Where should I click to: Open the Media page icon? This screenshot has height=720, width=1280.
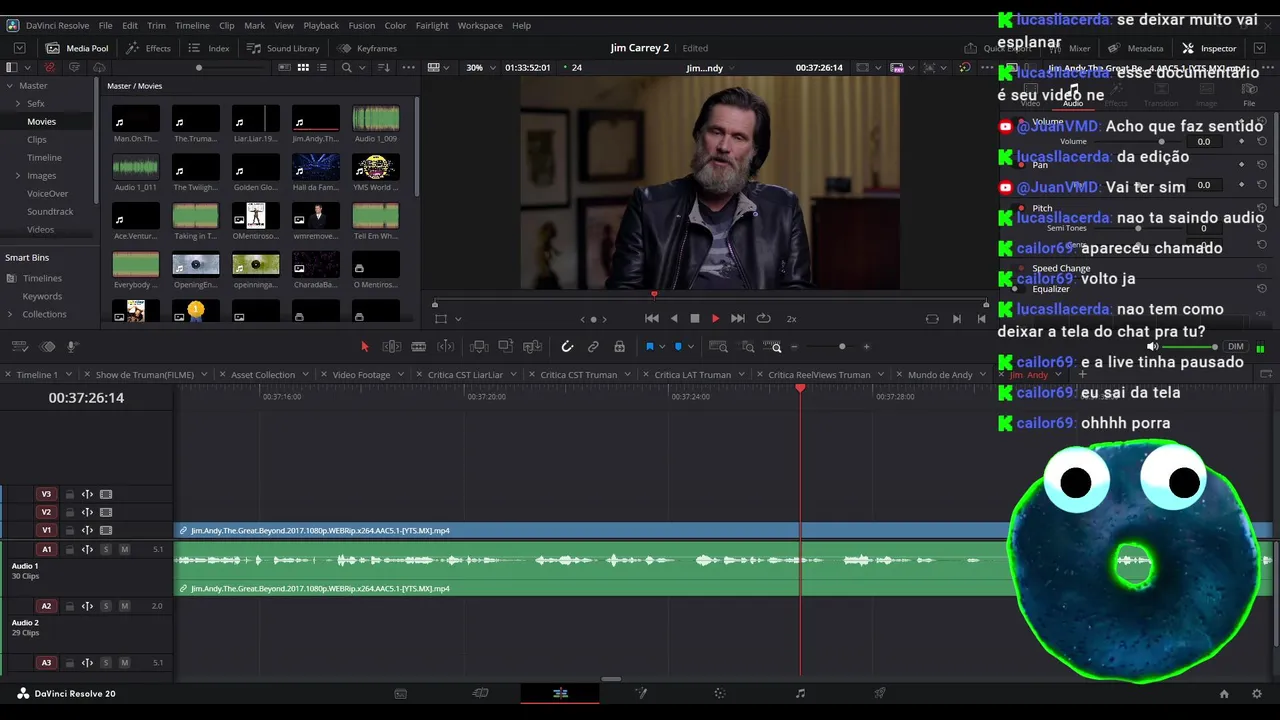[400, 693]
